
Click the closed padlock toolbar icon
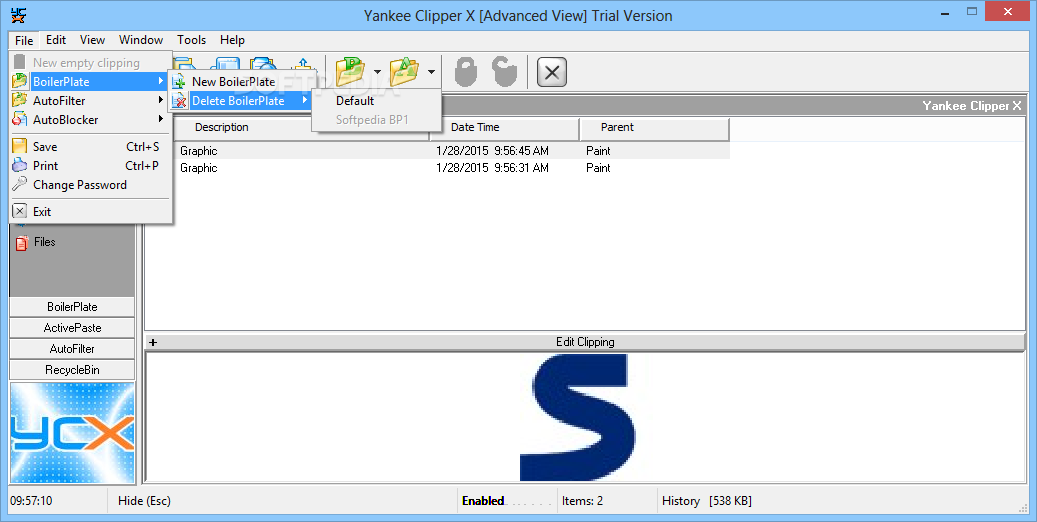pos(466,71)
